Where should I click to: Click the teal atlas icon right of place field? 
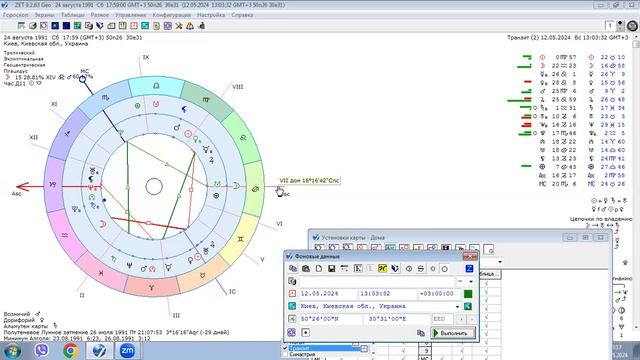pos(468,306)
